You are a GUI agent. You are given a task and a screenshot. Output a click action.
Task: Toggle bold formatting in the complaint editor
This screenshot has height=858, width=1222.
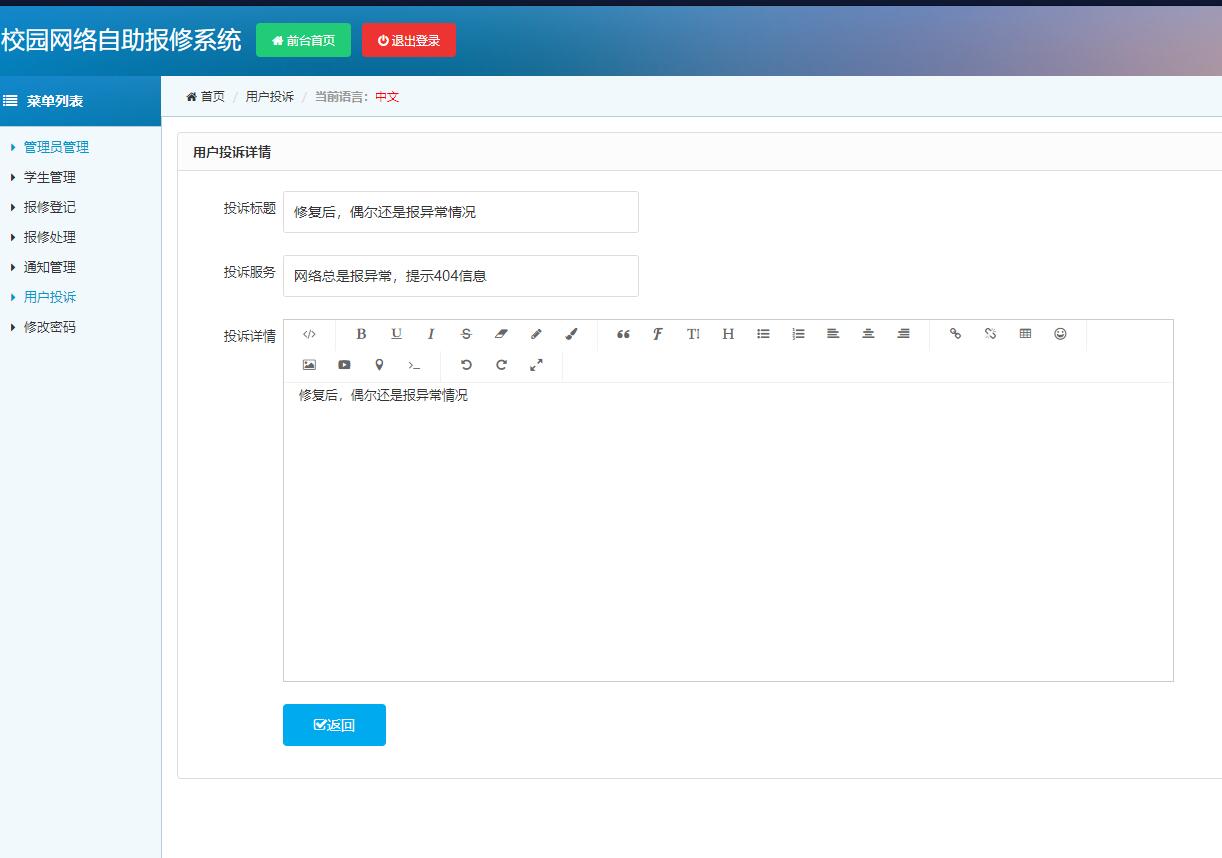[x=361, y=334]
